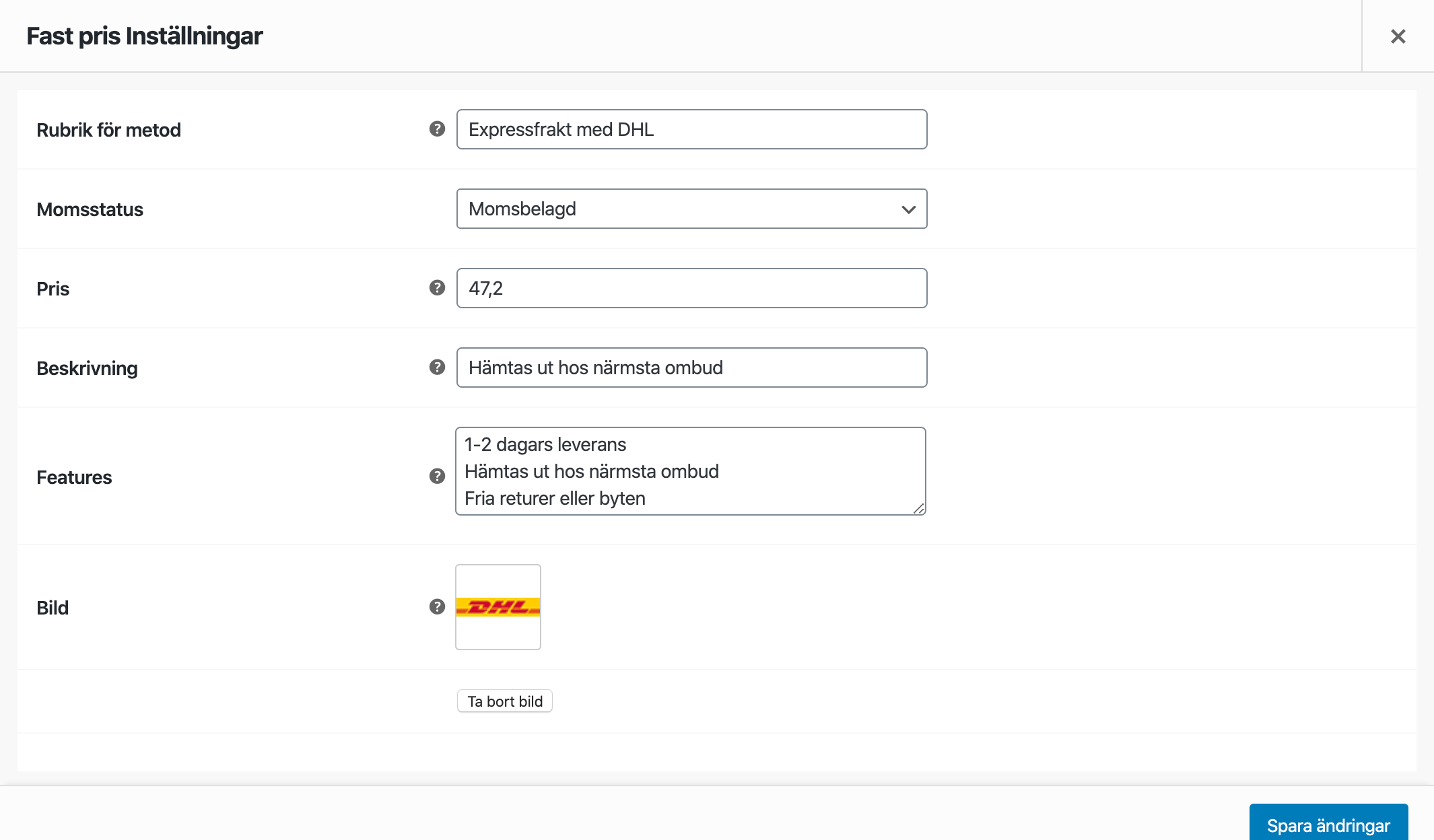Viewport: 1434px width, 840px height.
Task: Show help tooltip for Beskrivning
Action: coord(437,367)
